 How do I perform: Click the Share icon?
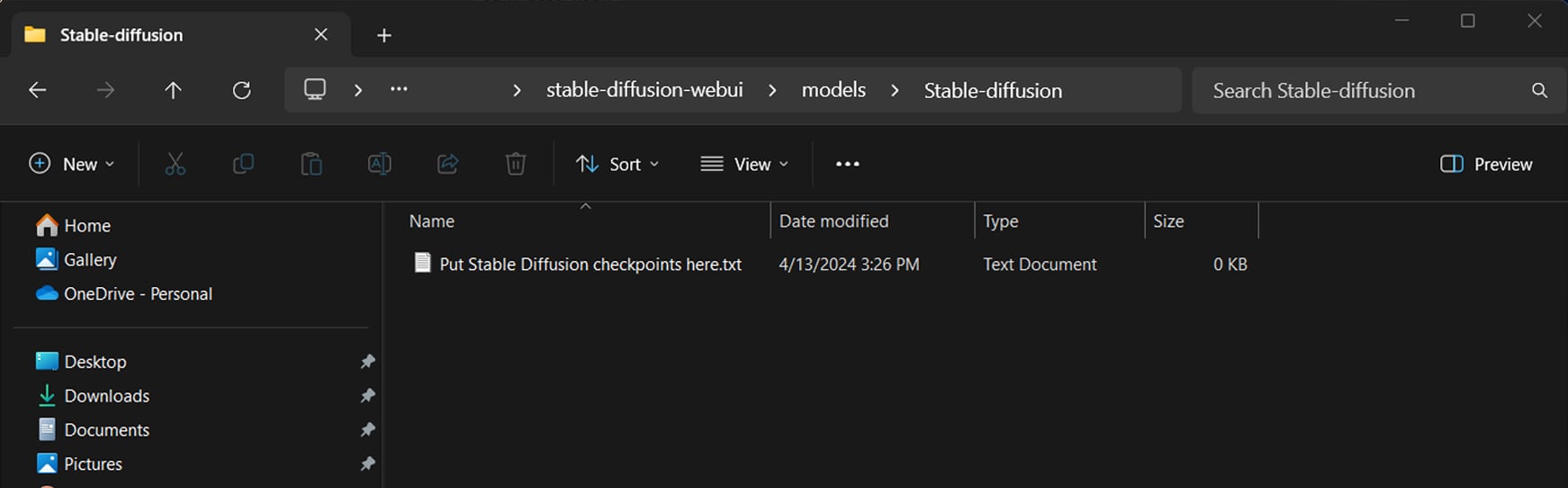coord(447,164)
